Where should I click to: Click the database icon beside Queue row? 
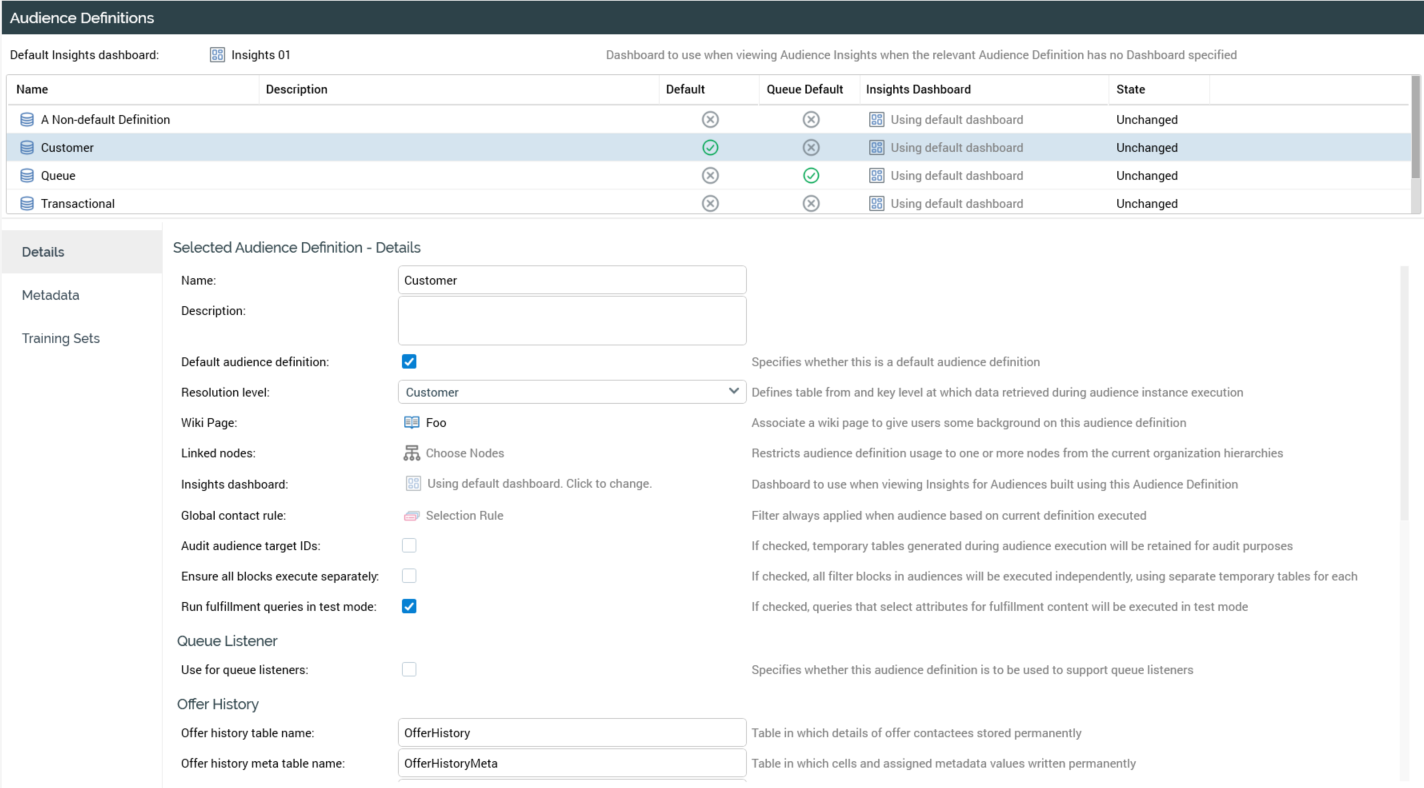(27, 176)
